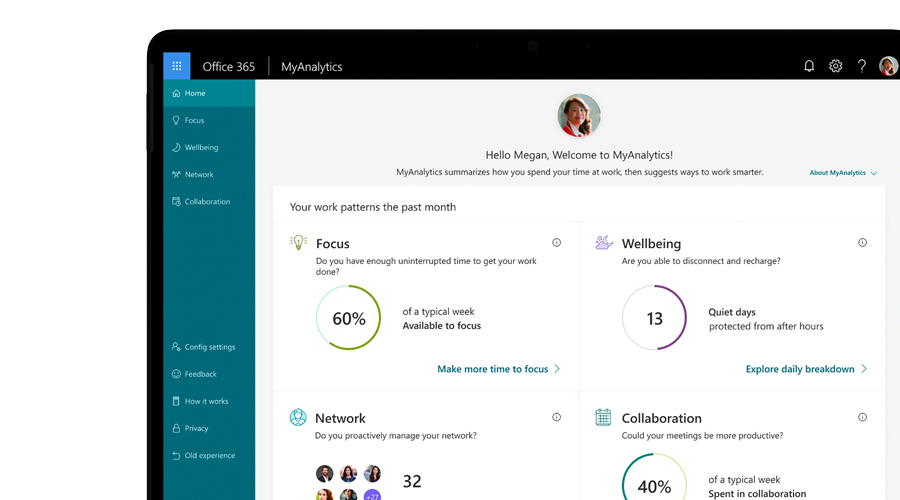Open the Office 365 app launcher waffle
900x500 pixels.
[177, 66]
